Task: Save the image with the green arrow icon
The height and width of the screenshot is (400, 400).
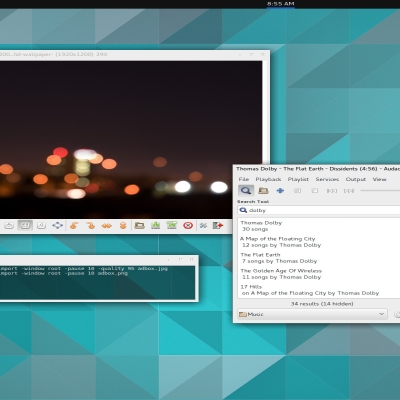Action: tap(156, 226)
